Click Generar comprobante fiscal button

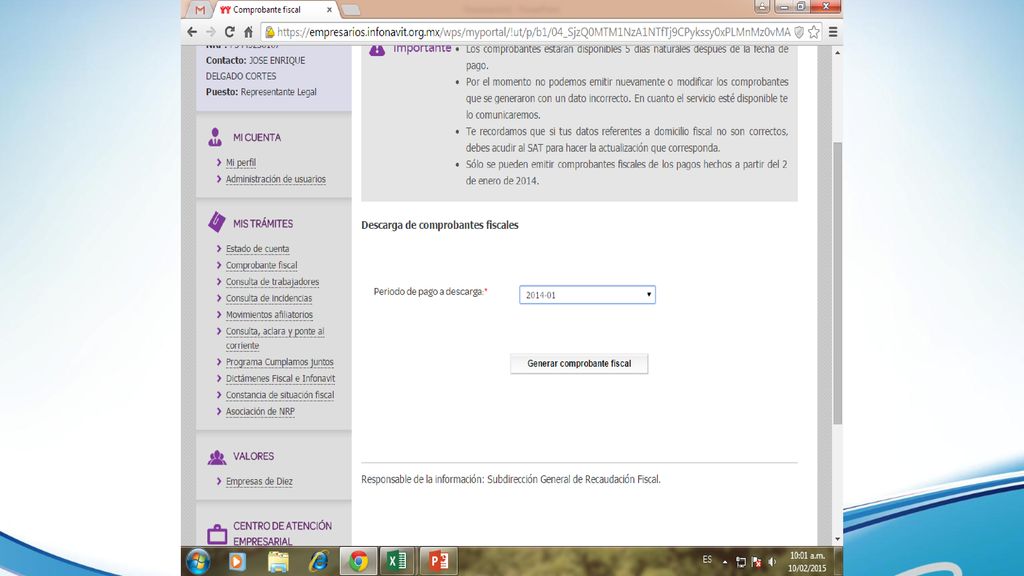coord(579,364)
